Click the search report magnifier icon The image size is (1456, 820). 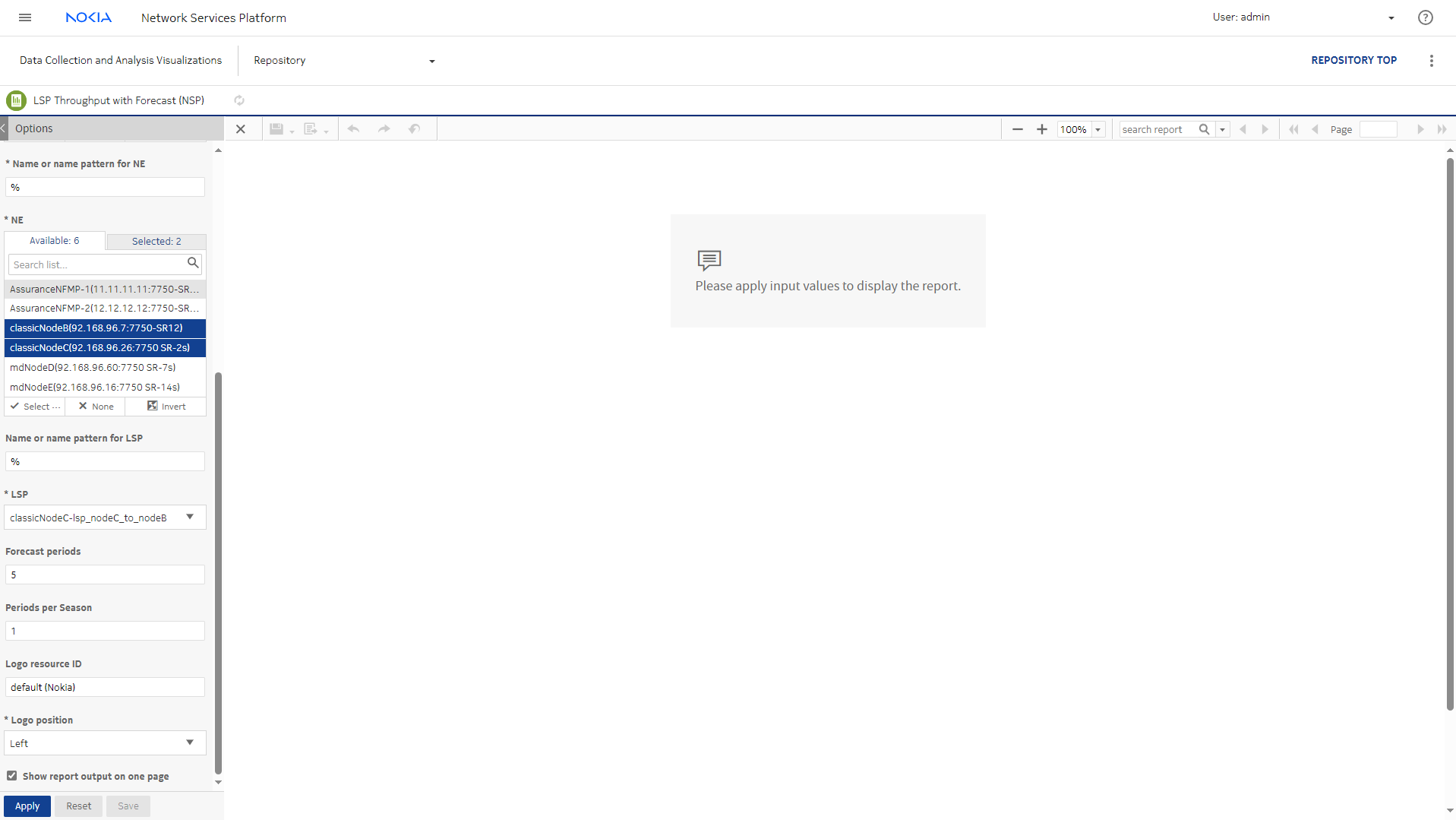coord(1204,129)
